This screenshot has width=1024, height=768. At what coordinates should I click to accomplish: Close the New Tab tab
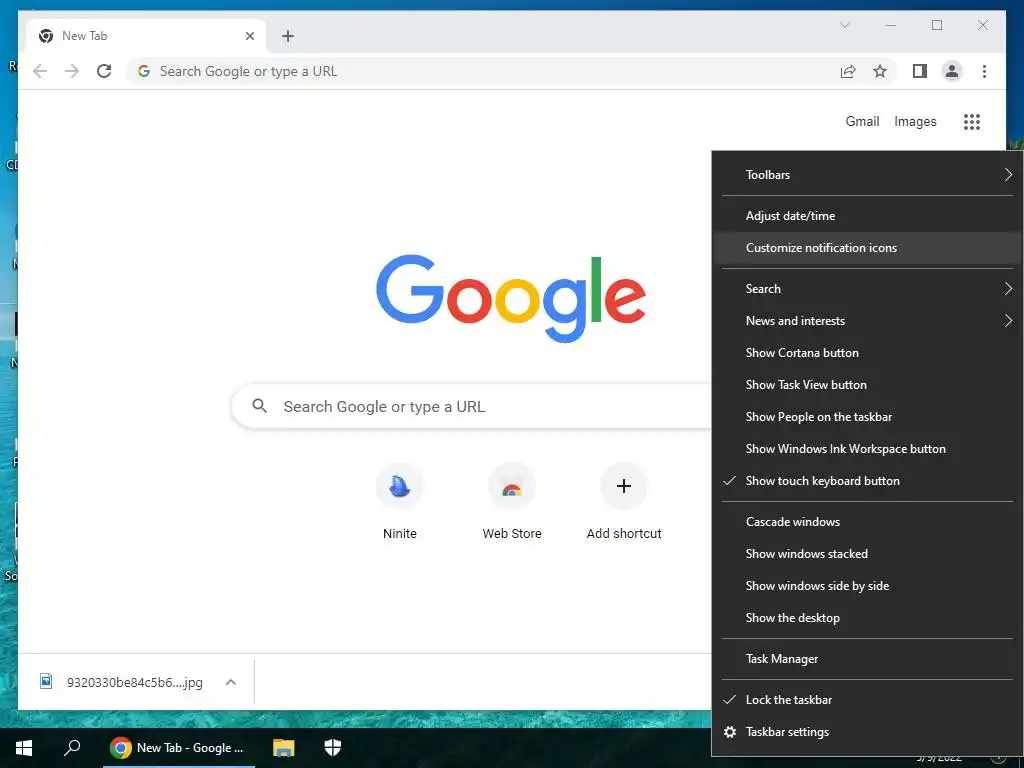point(249,36)
